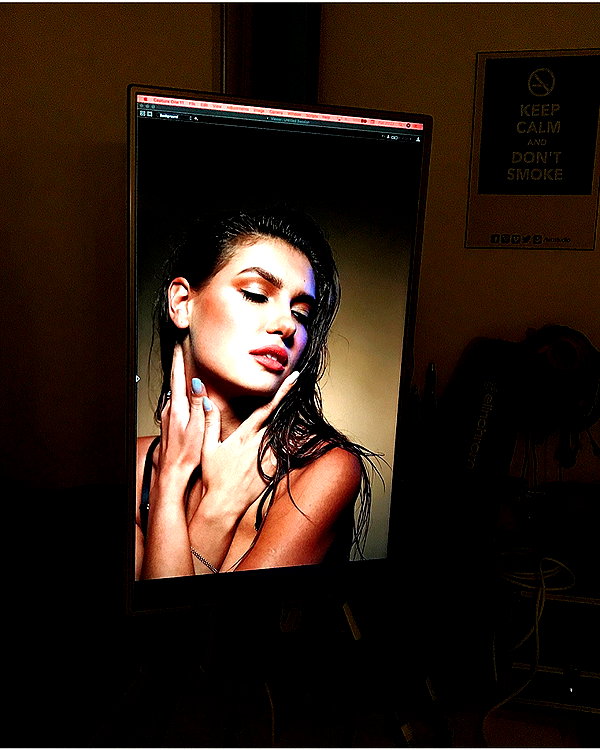Open the Help menu
Screen dimensions: 600x750
tap(326, 117)
